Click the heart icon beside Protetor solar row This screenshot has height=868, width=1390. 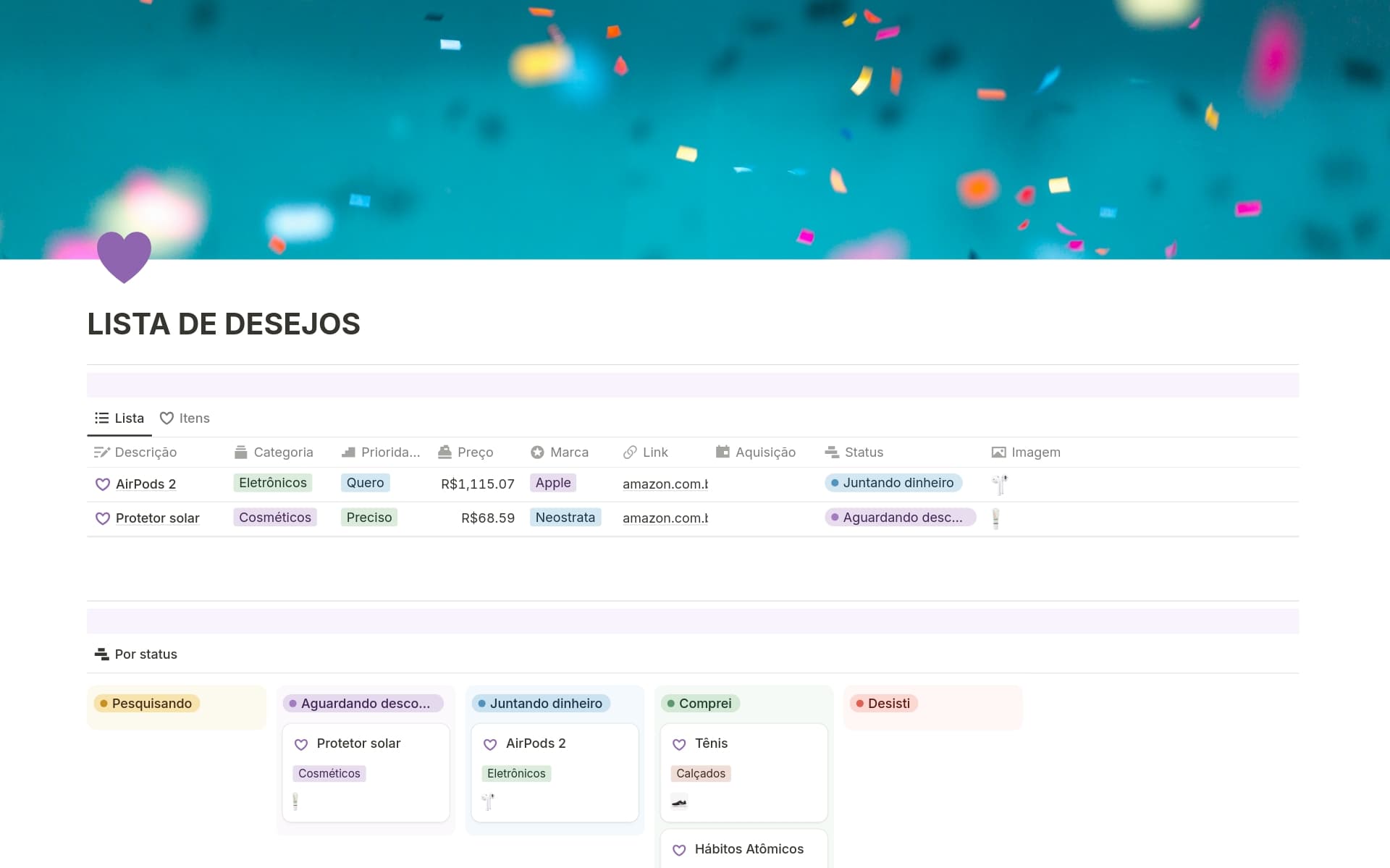(x=103, y=518)
